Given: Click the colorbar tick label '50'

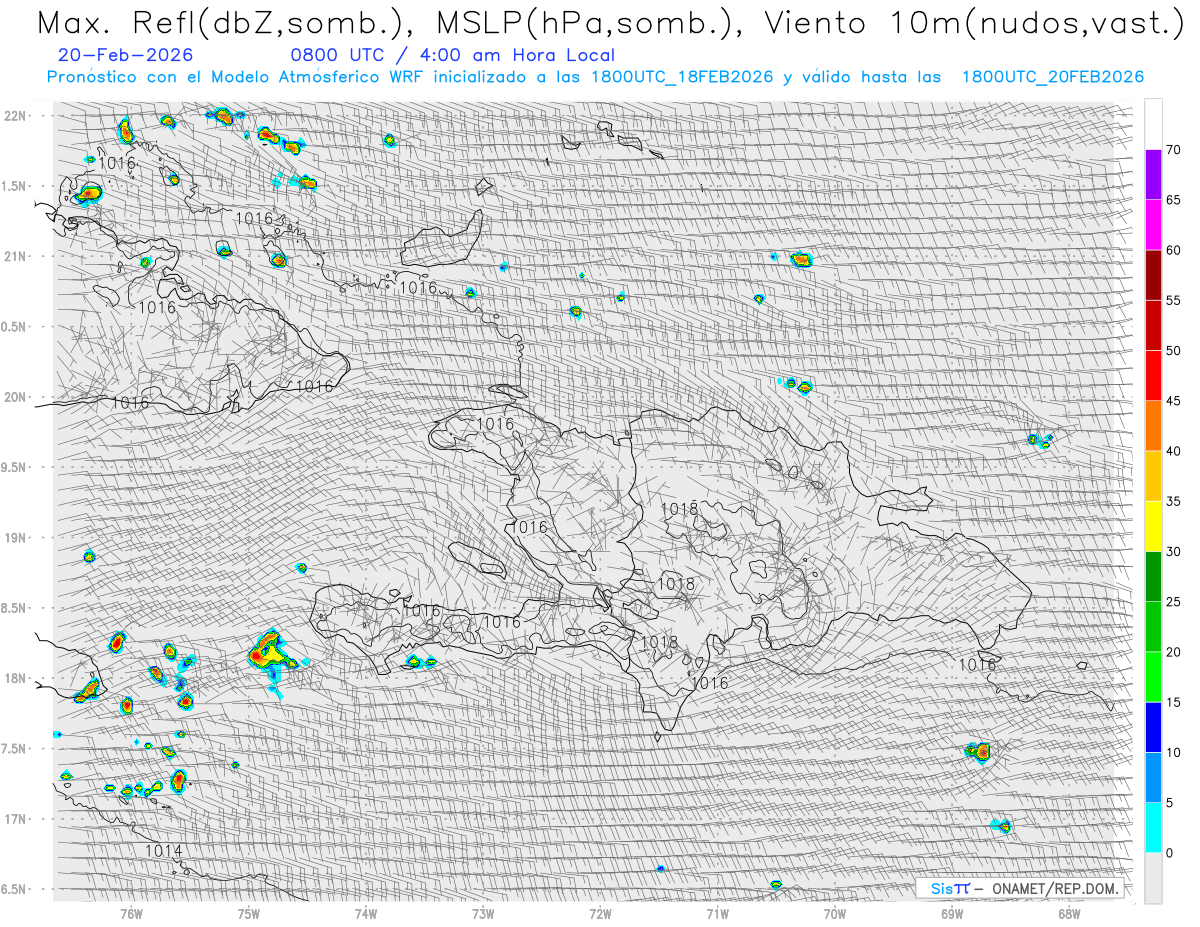Looking at the screenshot, I should point(1173,351).
